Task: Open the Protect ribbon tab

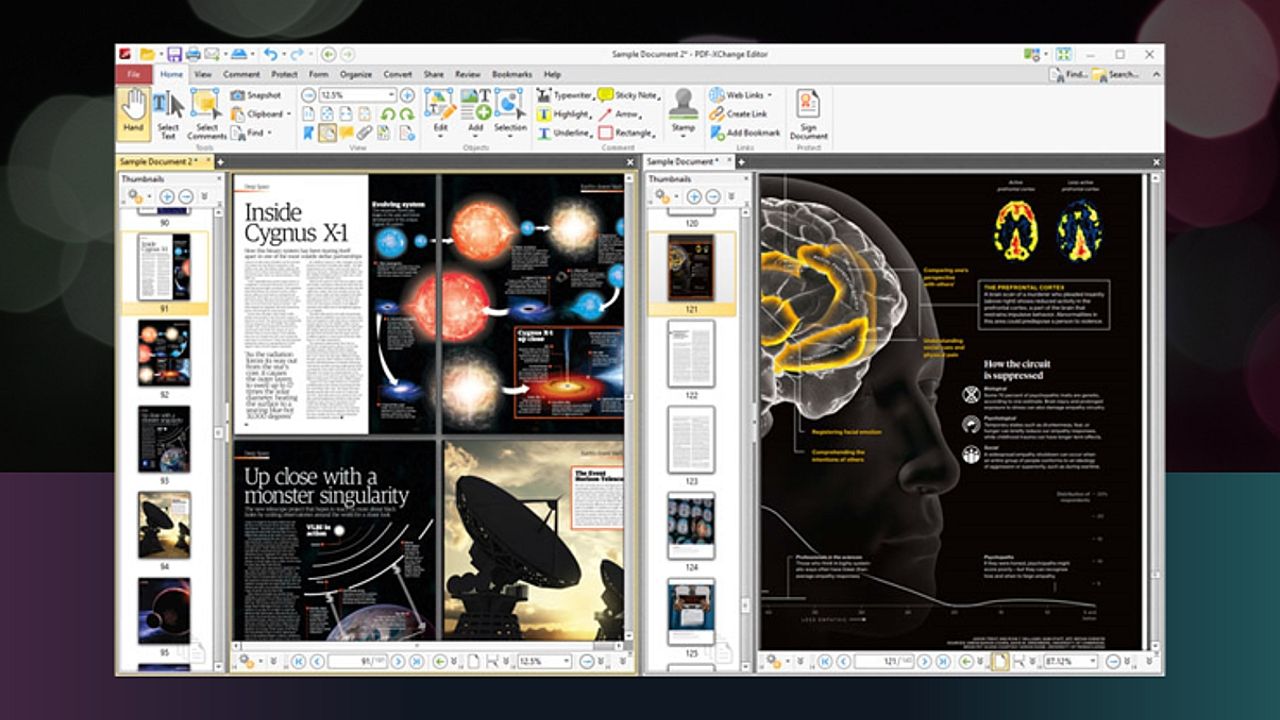Action: pos(284,74)
